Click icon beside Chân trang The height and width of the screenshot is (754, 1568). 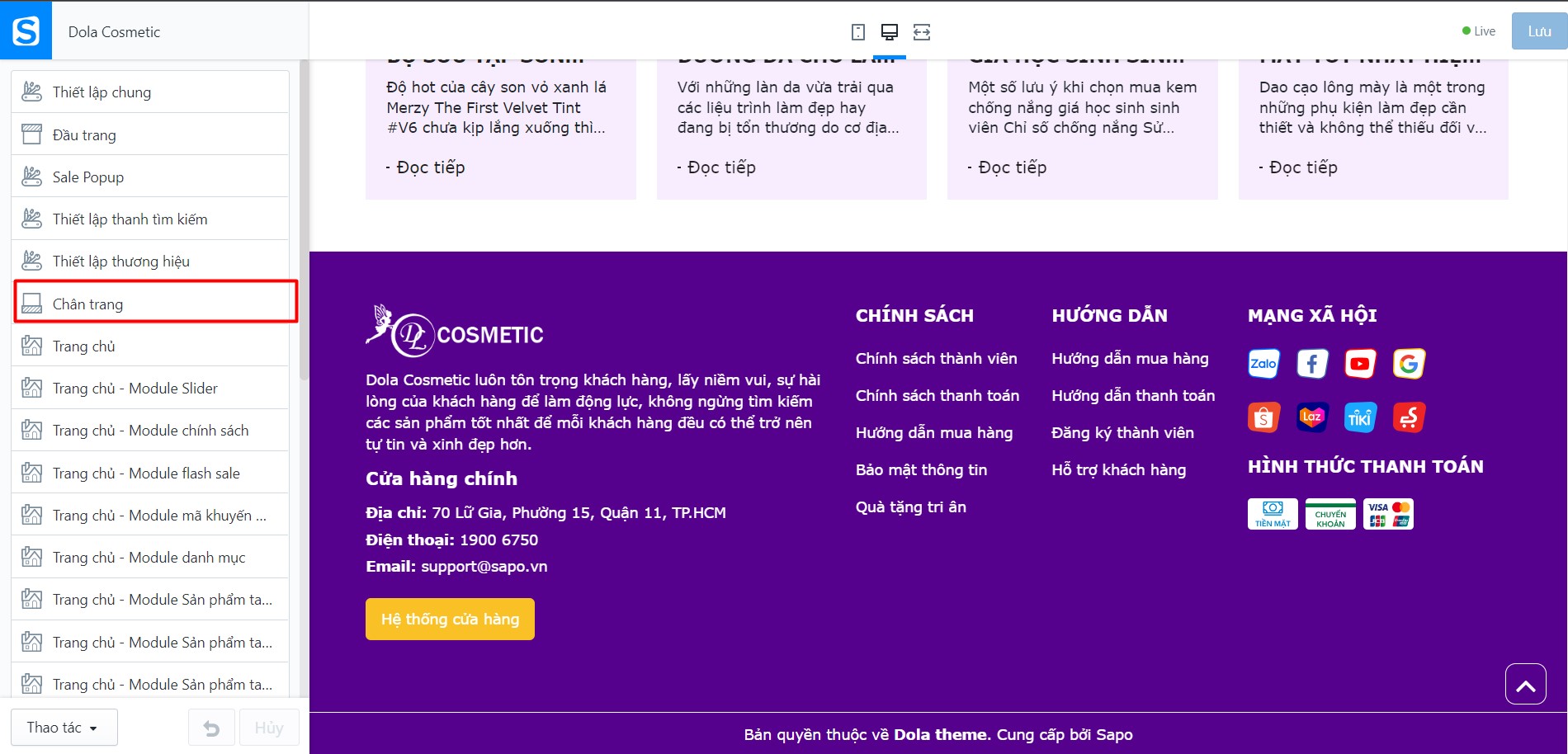(31, 304)
